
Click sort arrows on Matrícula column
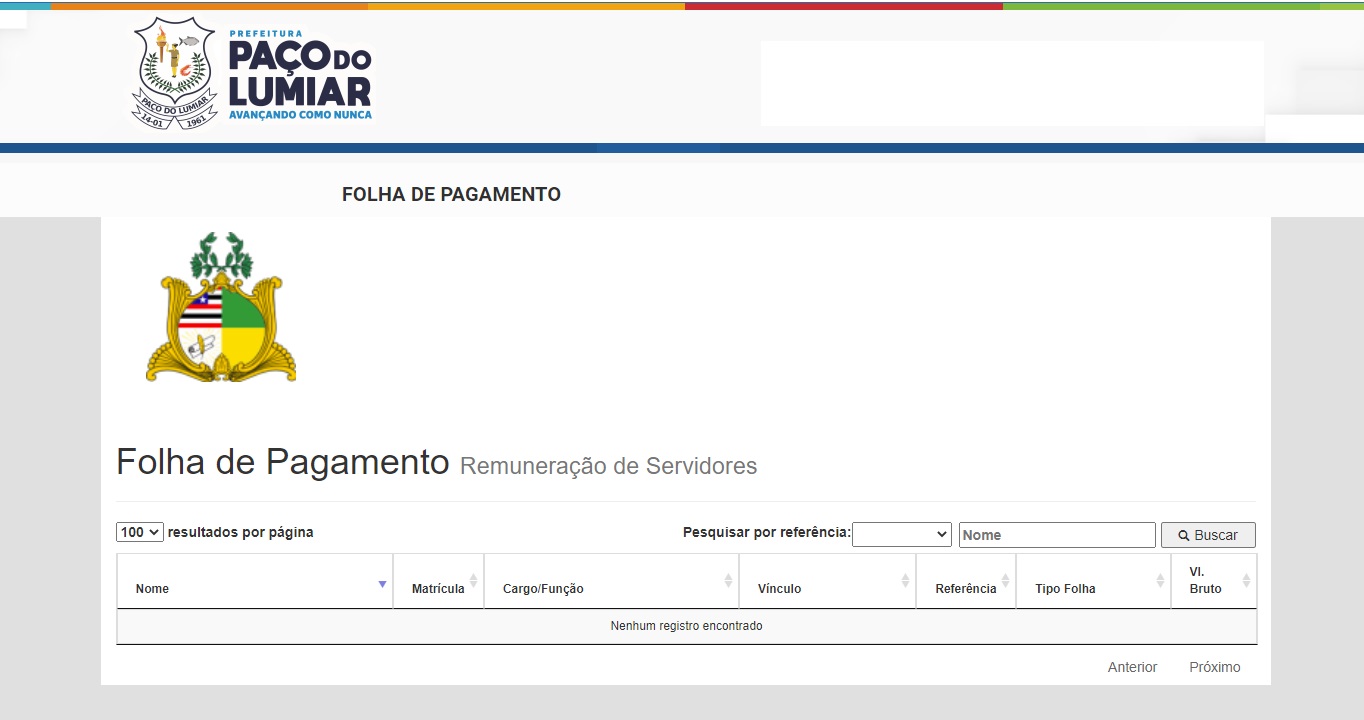pos(473,581)
